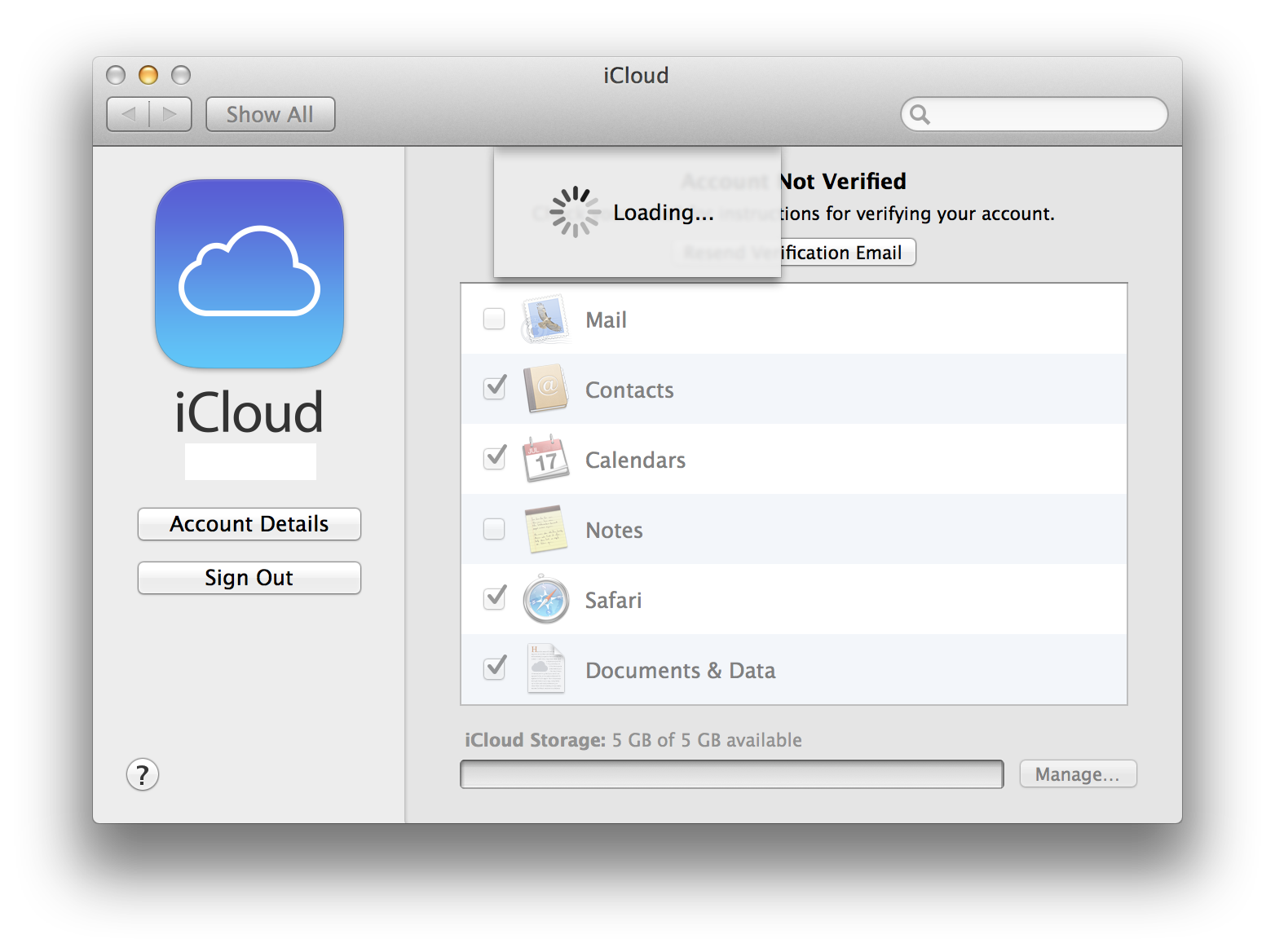The width and height of the screenshot is (1275, 952).
Task: Go forward with the right arrow button
Action: click(170, 114)
